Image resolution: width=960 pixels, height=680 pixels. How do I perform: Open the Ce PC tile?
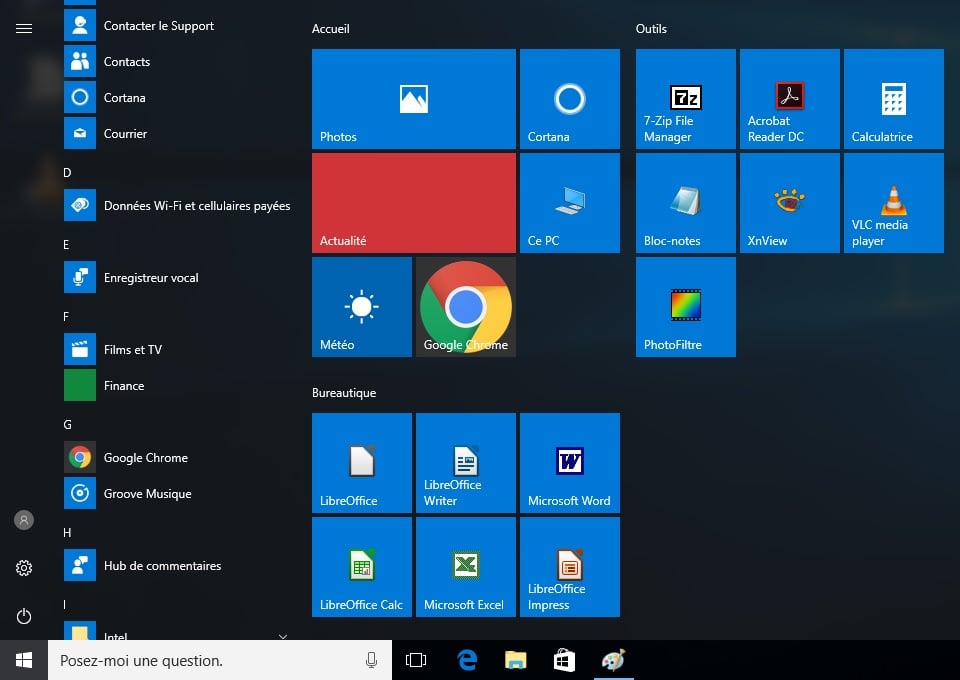pyautogui.click(x=570, y=203)
